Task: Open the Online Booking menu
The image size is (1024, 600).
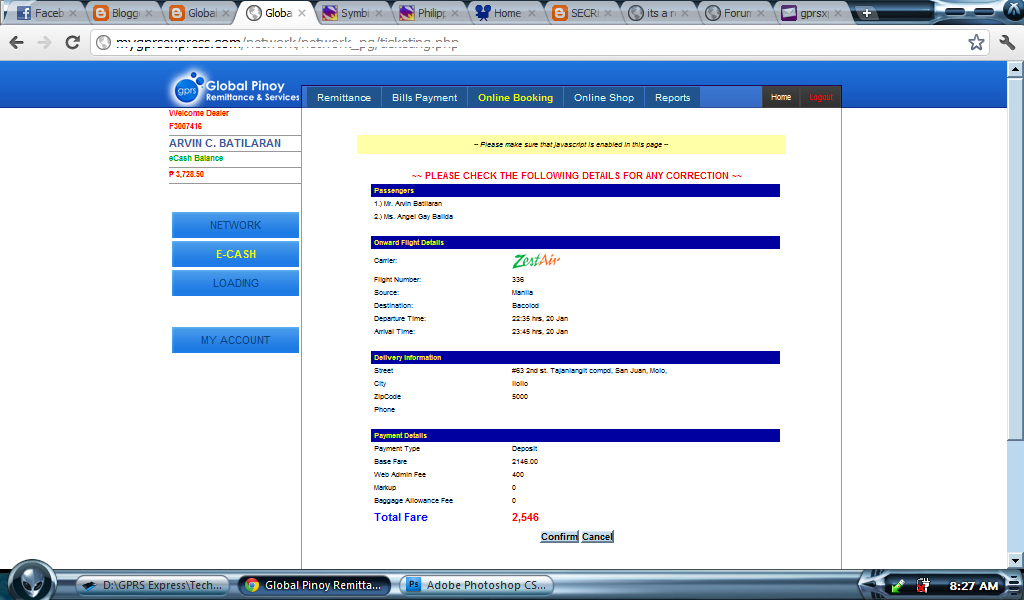Action: [515, 97]
